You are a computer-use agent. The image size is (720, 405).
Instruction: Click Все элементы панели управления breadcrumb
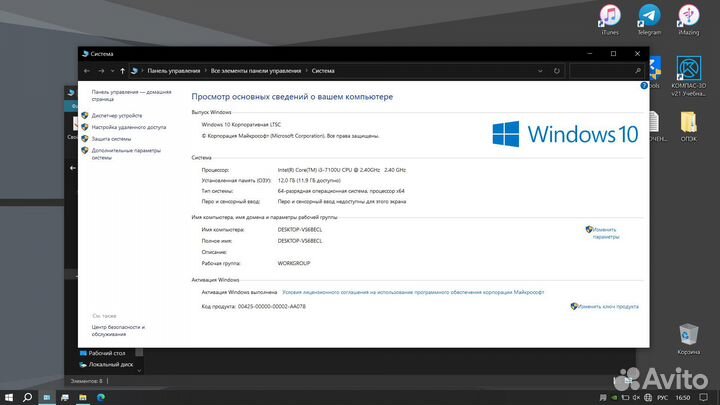coord(256,71)
